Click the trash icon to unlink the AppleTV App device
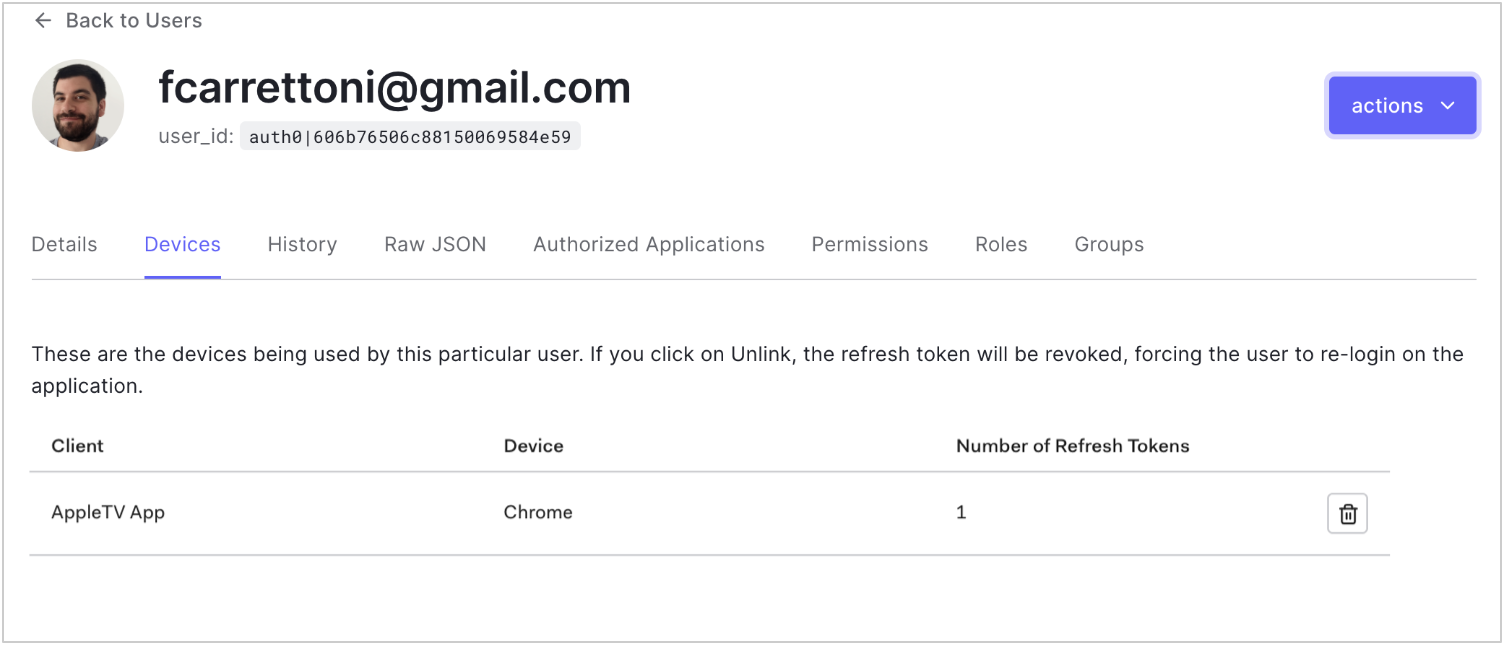Viewport: 1504px width, 647px height. point(1347,513)
